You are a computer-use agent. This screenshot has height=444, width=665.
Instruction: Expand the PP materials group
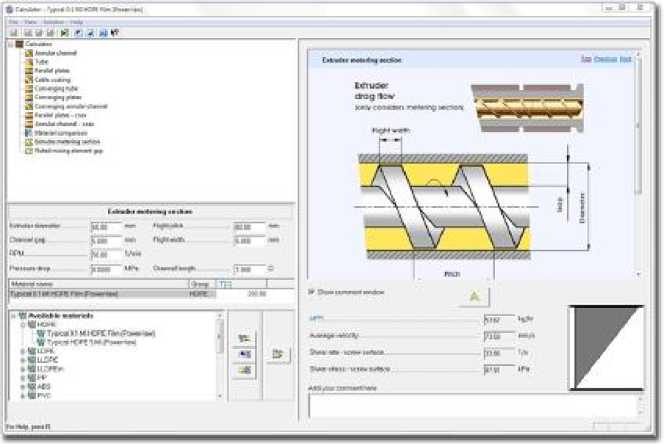(23, 378)
